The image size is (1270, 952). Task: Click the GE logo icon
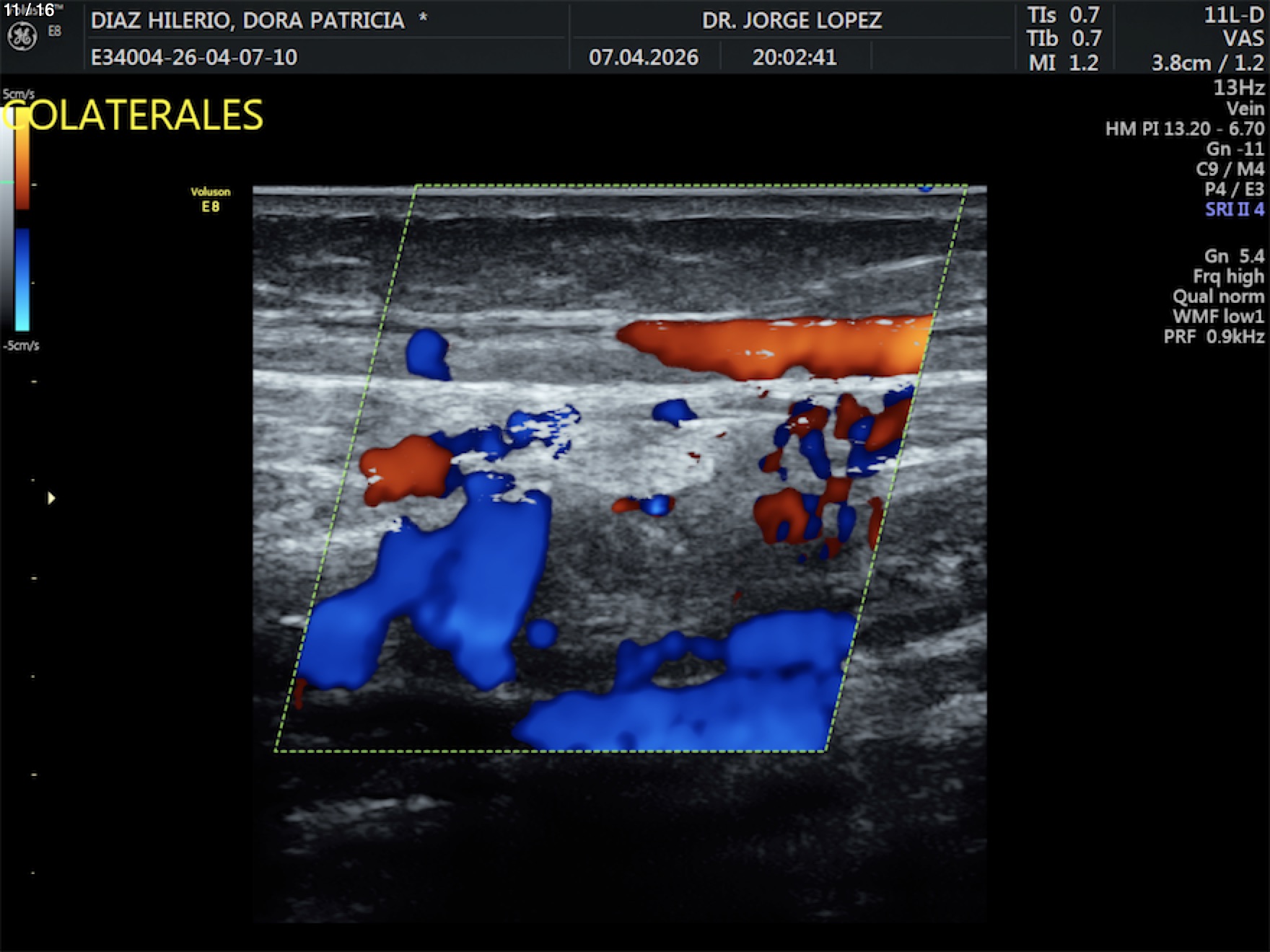[x=22, y=36]
